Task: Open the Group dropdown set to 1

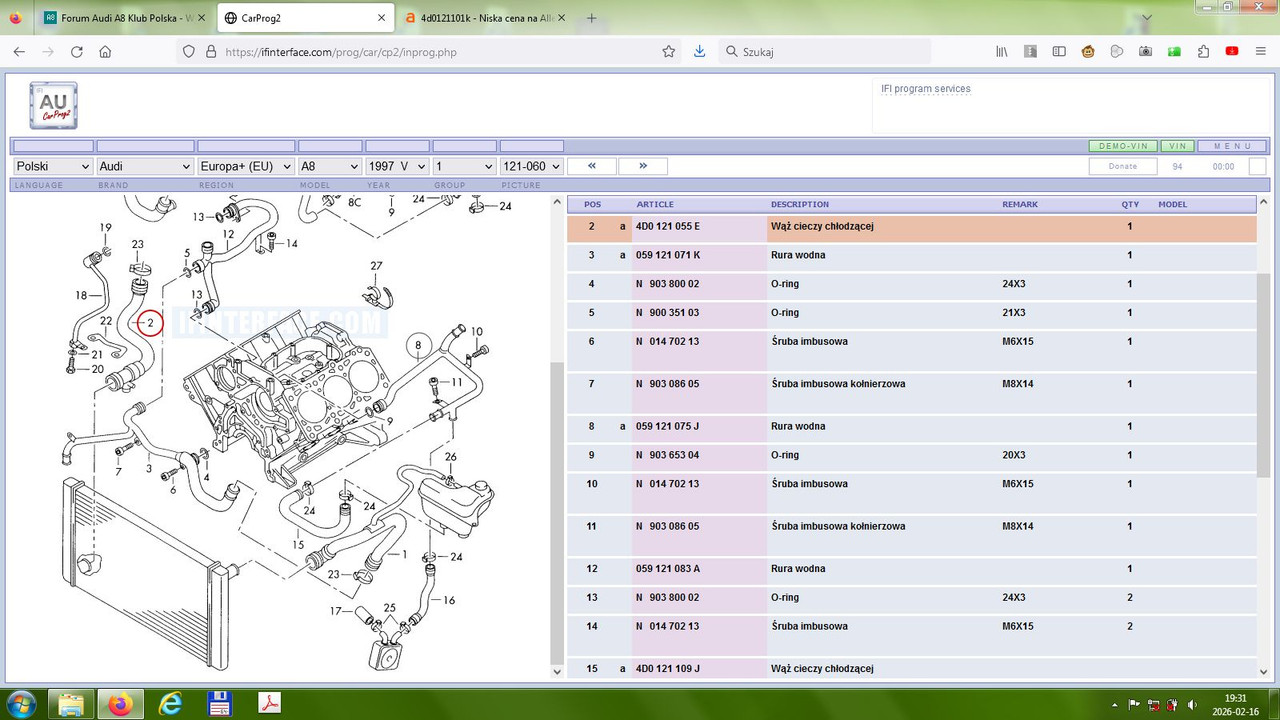Action: coord(464,166)
